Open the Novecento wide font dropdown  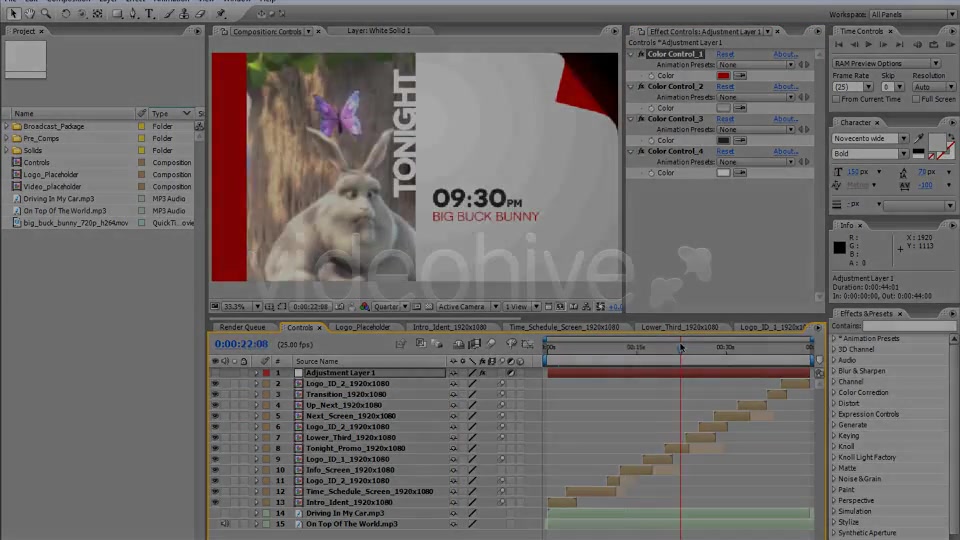click(870, 139)
